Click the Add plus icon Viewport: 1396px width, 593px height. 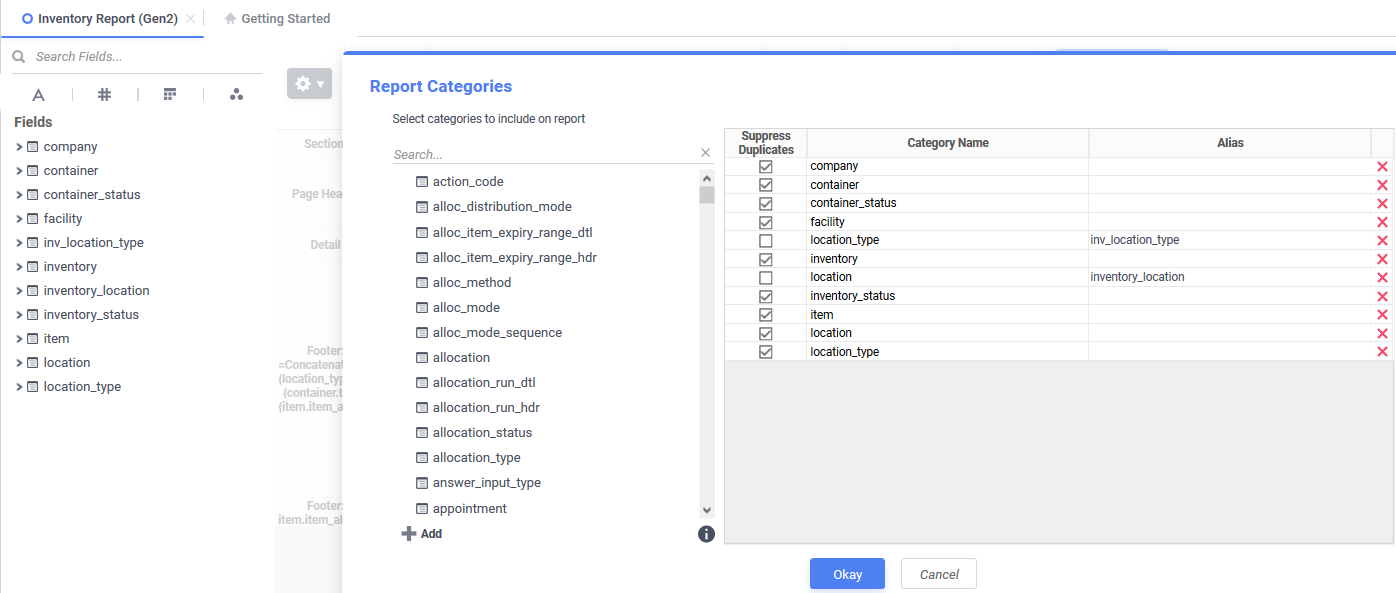[x=408, y=534]
